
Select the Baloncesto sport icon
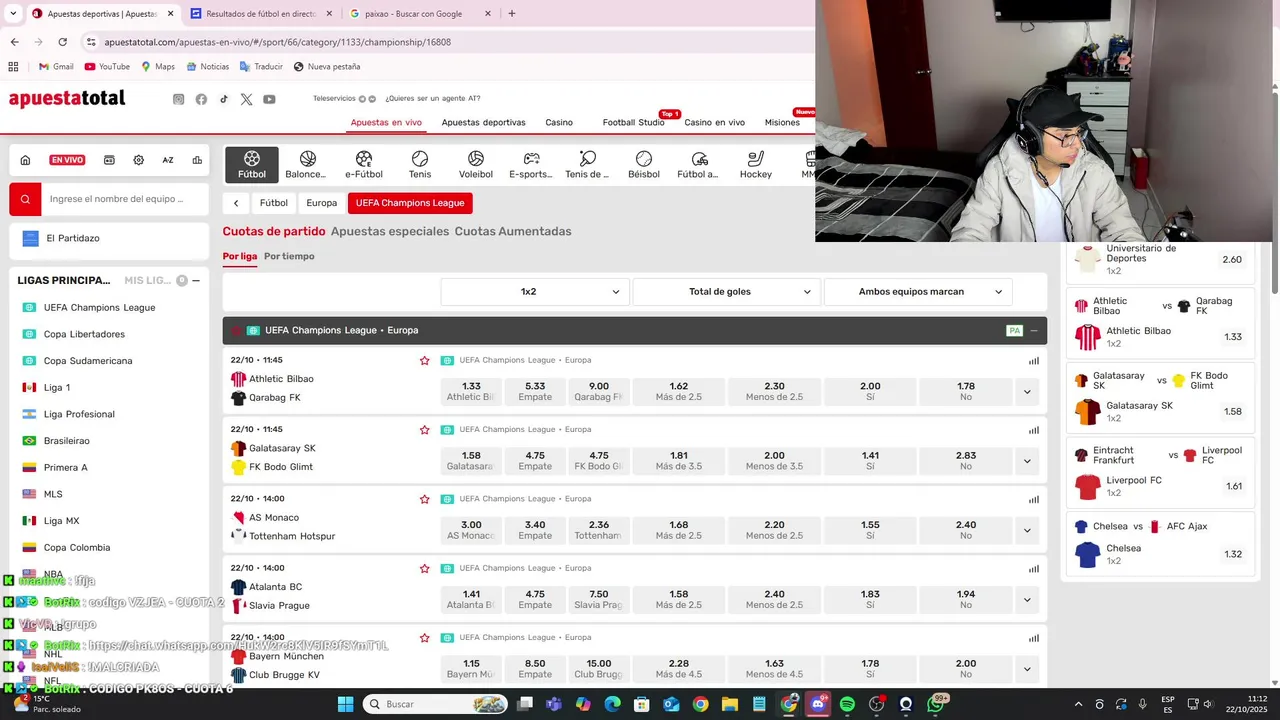pos(306,164)
